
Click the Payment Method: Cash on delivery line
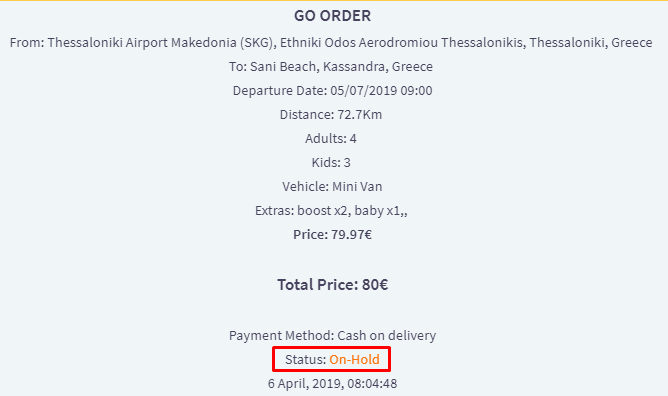[x=332, y=336]
